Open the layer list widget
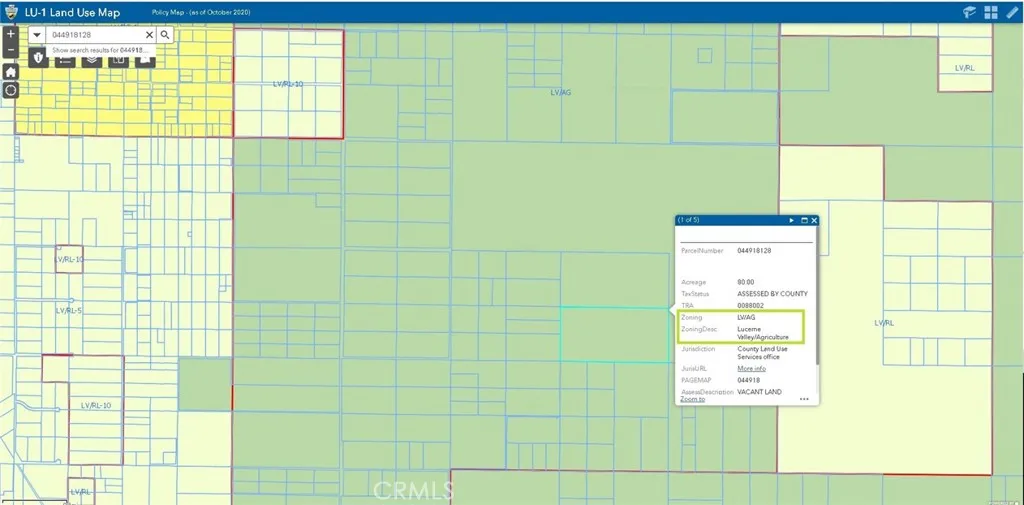Image resolution: width=1024 pixels, height=505 pixels. coord(91,59)
